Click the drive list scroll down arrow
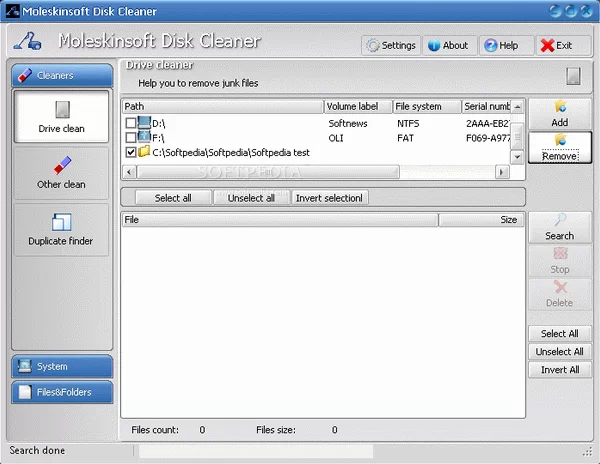Screen dimensions: 600x464 [517, 156]
